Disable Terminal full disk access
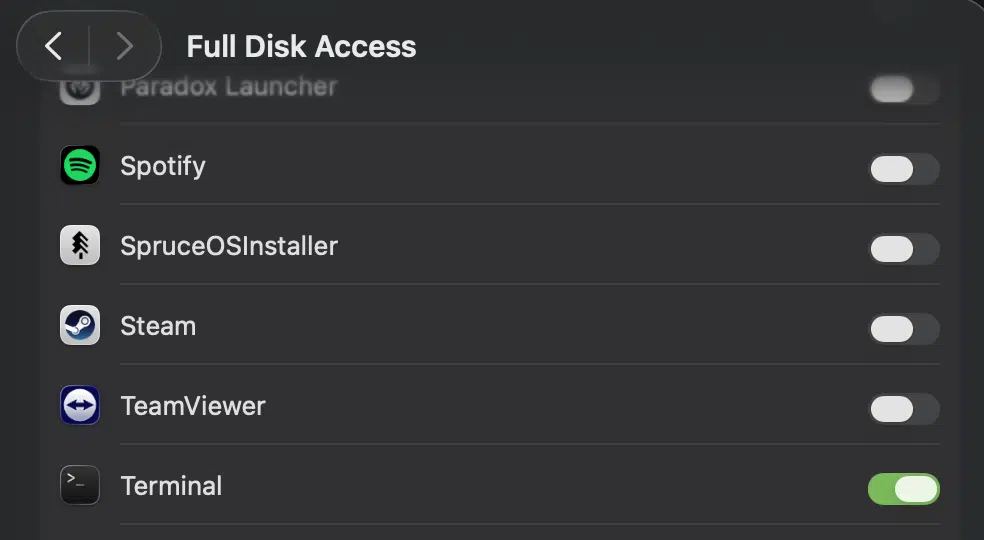The image size is (984, 540). click(904, 489)
